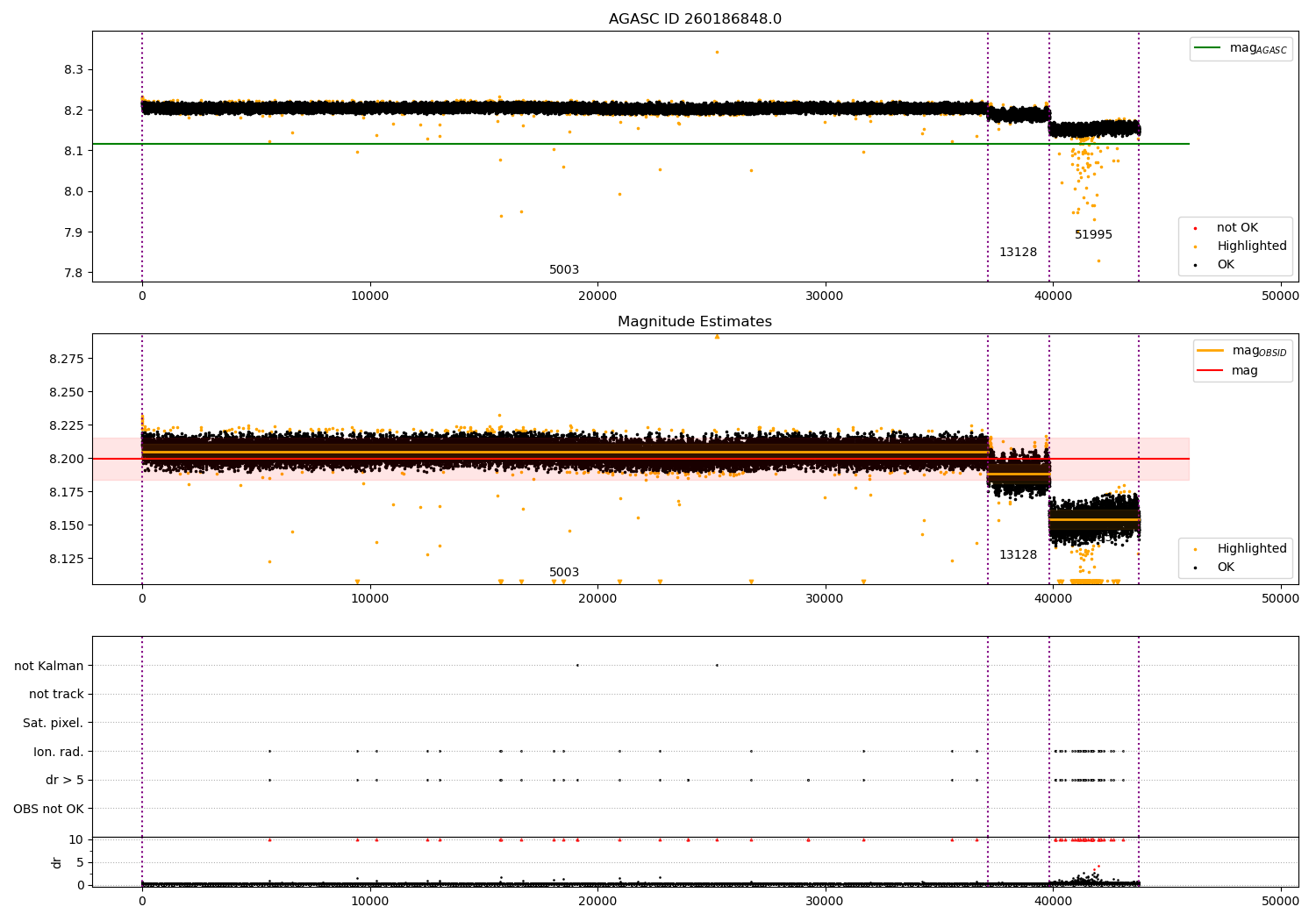The height and width of the screenshot is (921, 1316).
Task: Click the '5003' annotation in the top plot
Action: (564, 270)
